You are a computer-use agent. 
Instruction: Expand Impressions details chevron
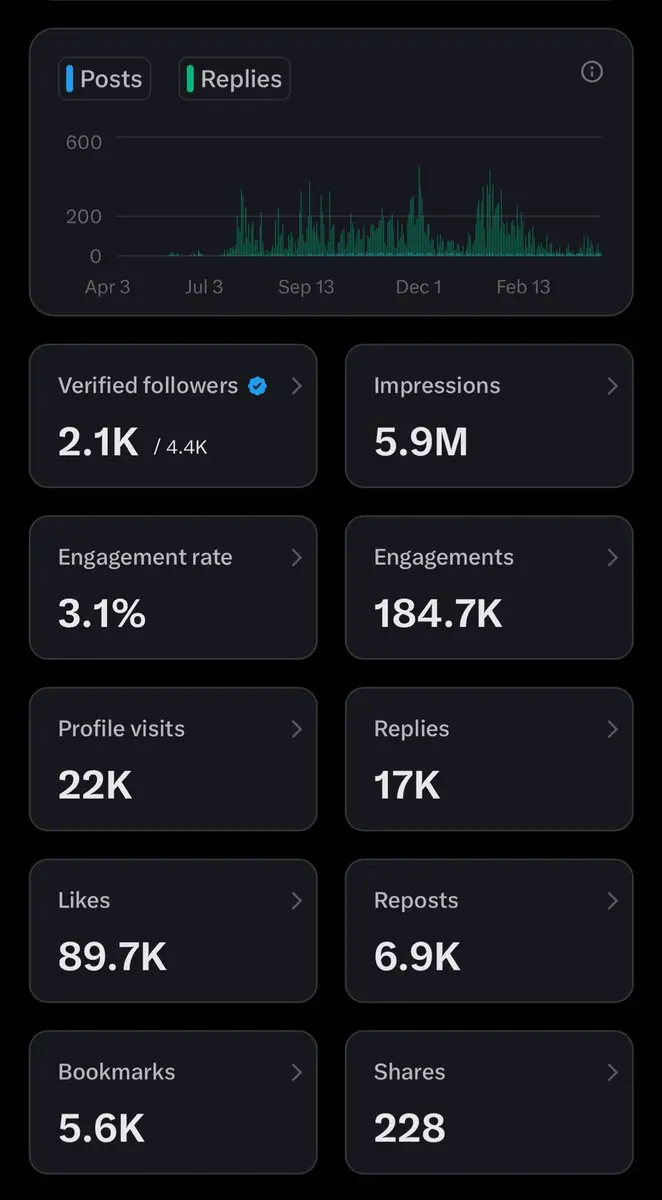click(612, 386)
